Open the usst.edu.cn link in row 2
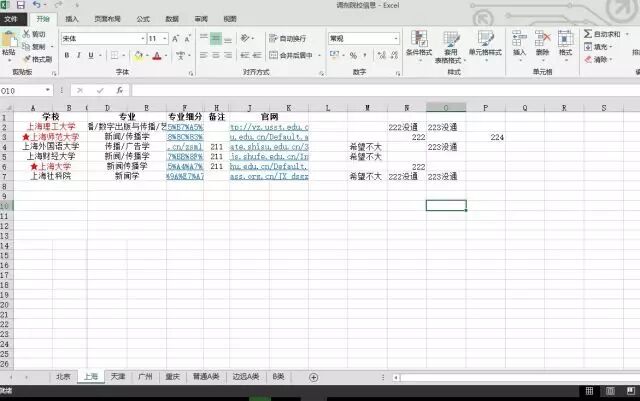This screenshot has height=401, width=640. [269, 127]
